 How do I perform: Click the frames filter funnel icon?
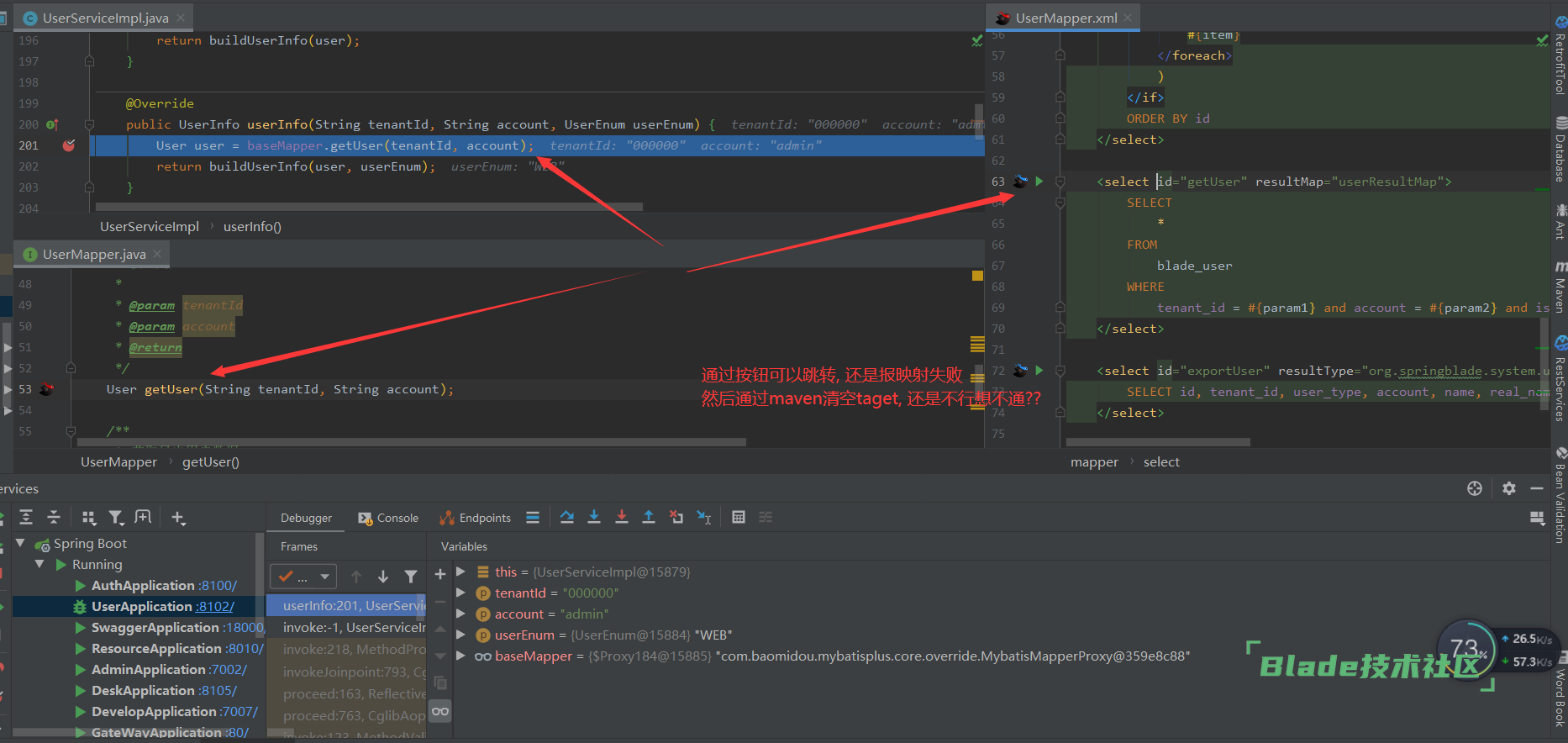click(x=411, y=576)
